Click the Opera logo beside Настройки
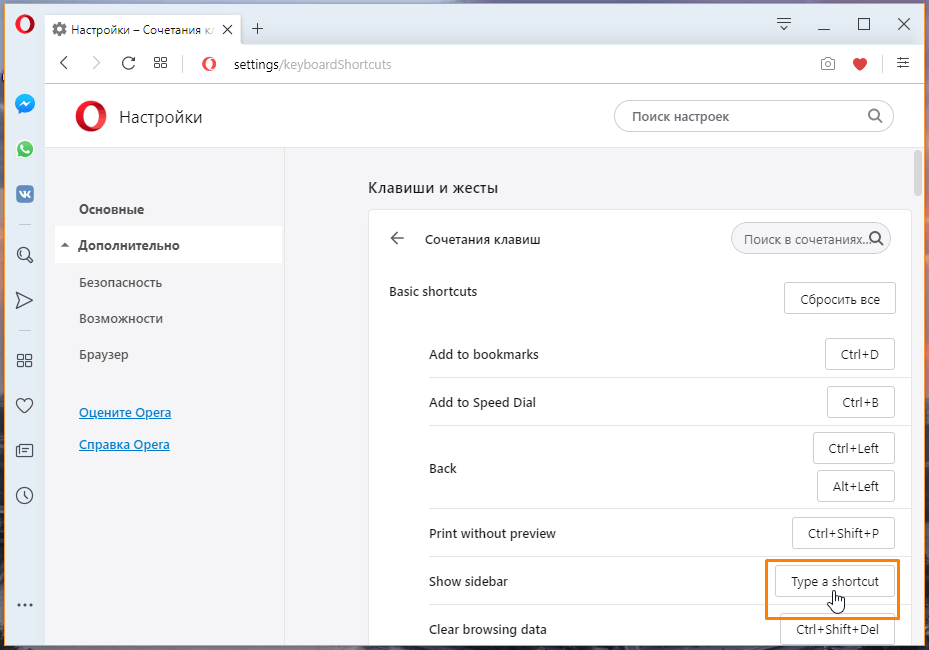Image resolution: width=929 pixels, height=650 pixels. coord(91,116)
